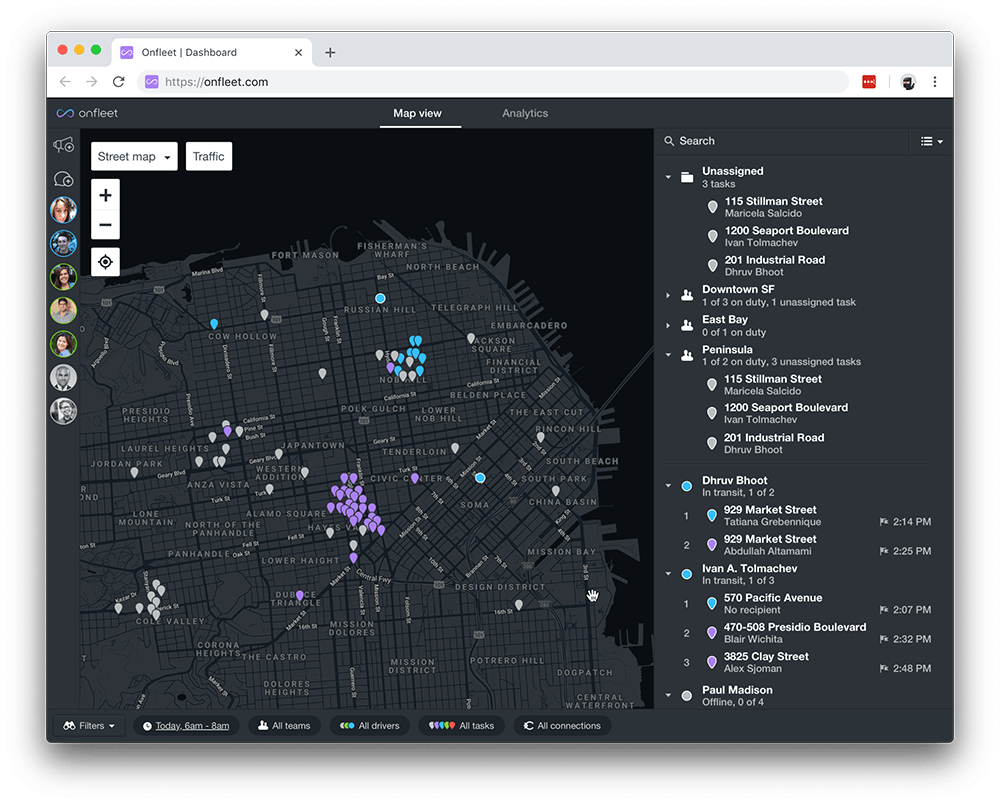The width and height of the screenshot is (1000, 804).
Task: Center map with the locate target icon
Action: [x=106, y=261]
